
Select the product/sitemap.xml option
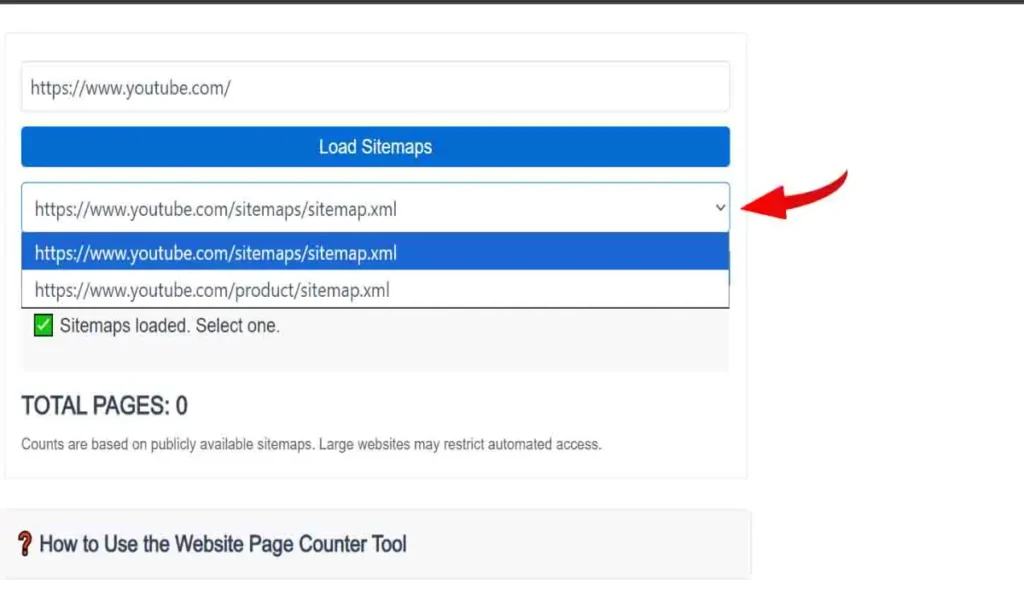tap(375, 289)
